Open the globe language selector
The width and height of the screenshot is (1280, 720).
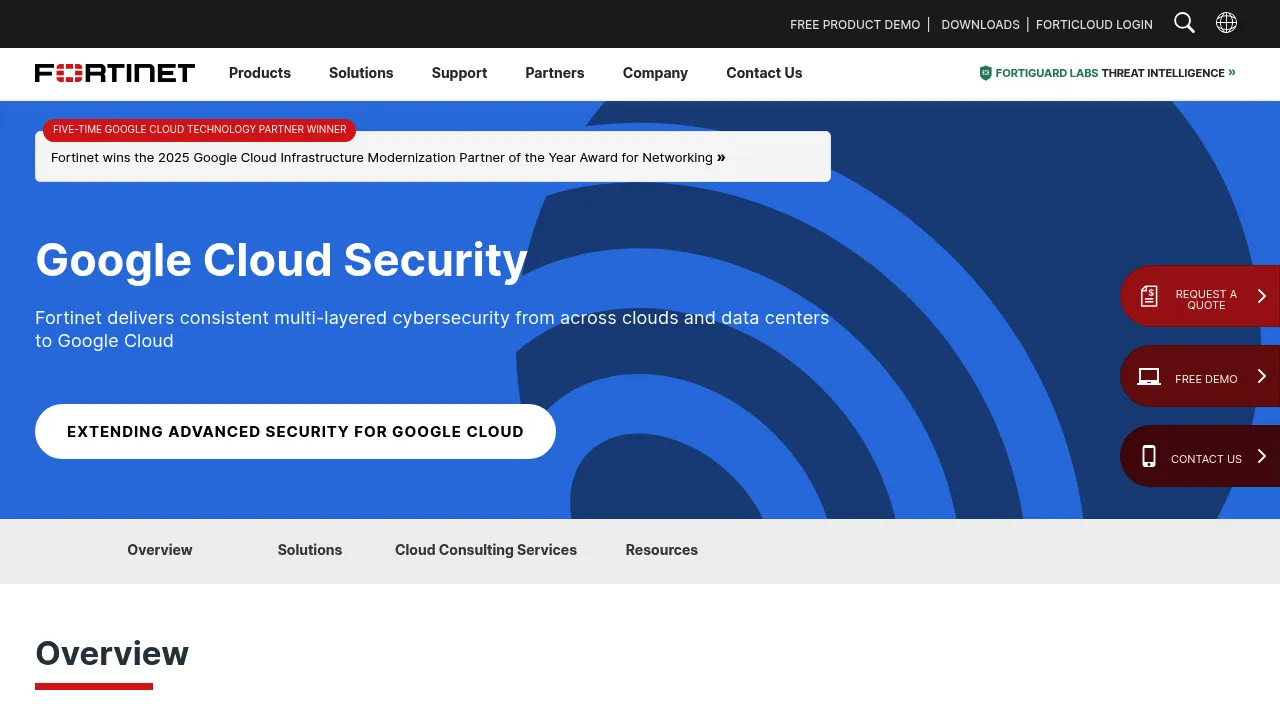[x=1226, y=23]
